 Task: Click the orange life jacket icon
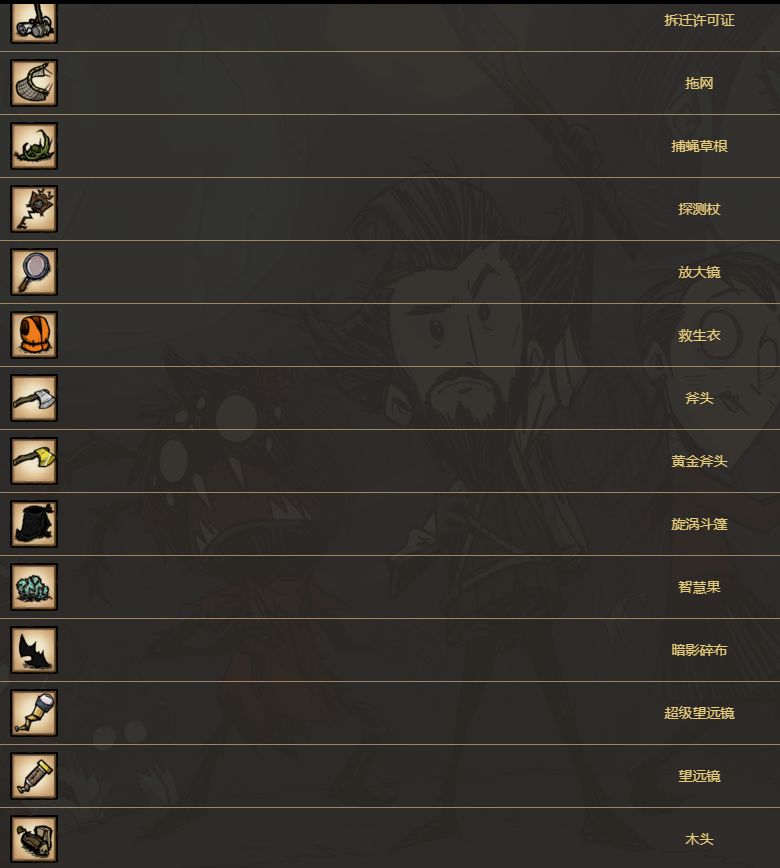[x=34, y=335]
